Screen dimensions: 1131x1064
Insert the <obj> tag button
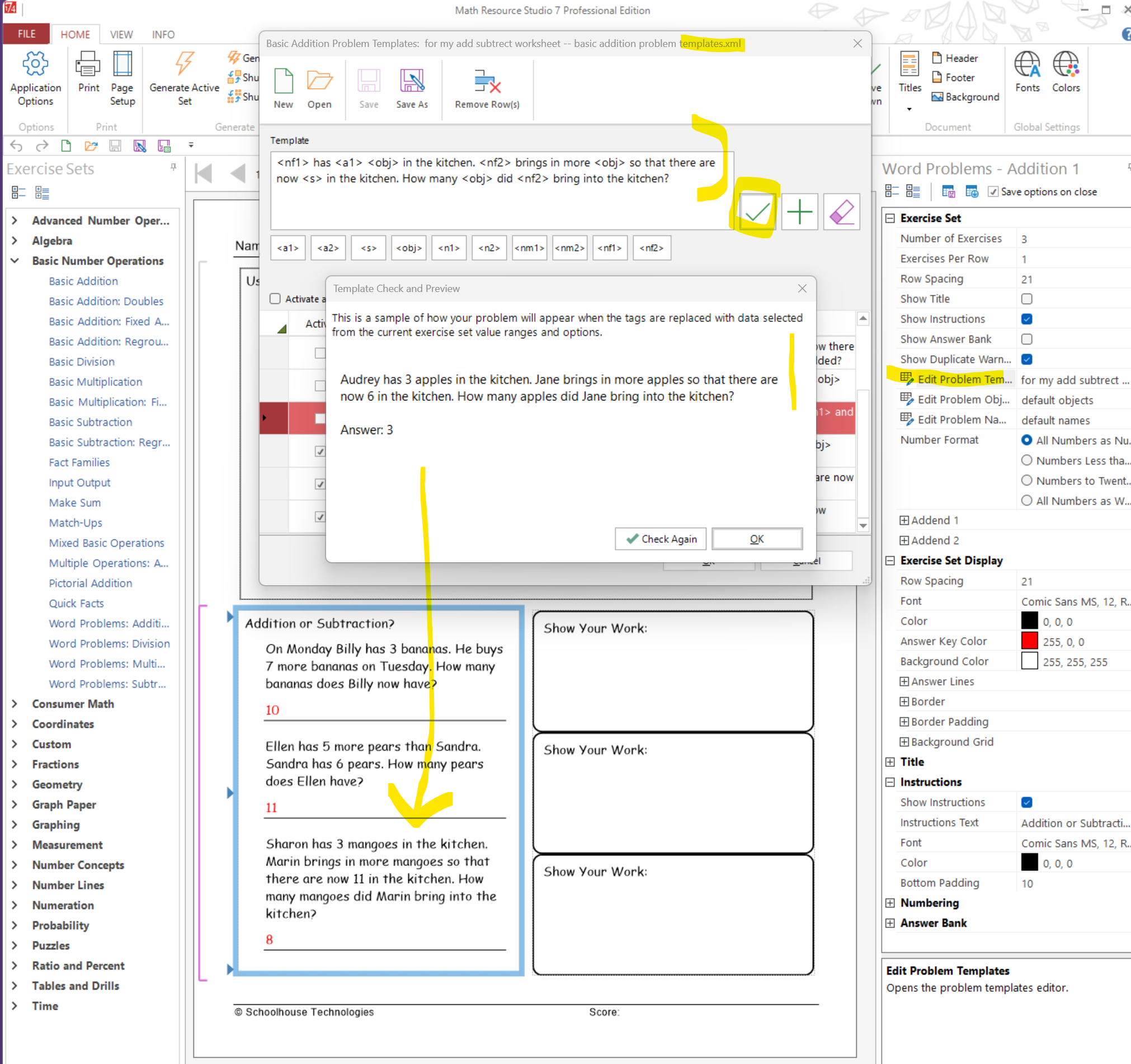(408, 248)
